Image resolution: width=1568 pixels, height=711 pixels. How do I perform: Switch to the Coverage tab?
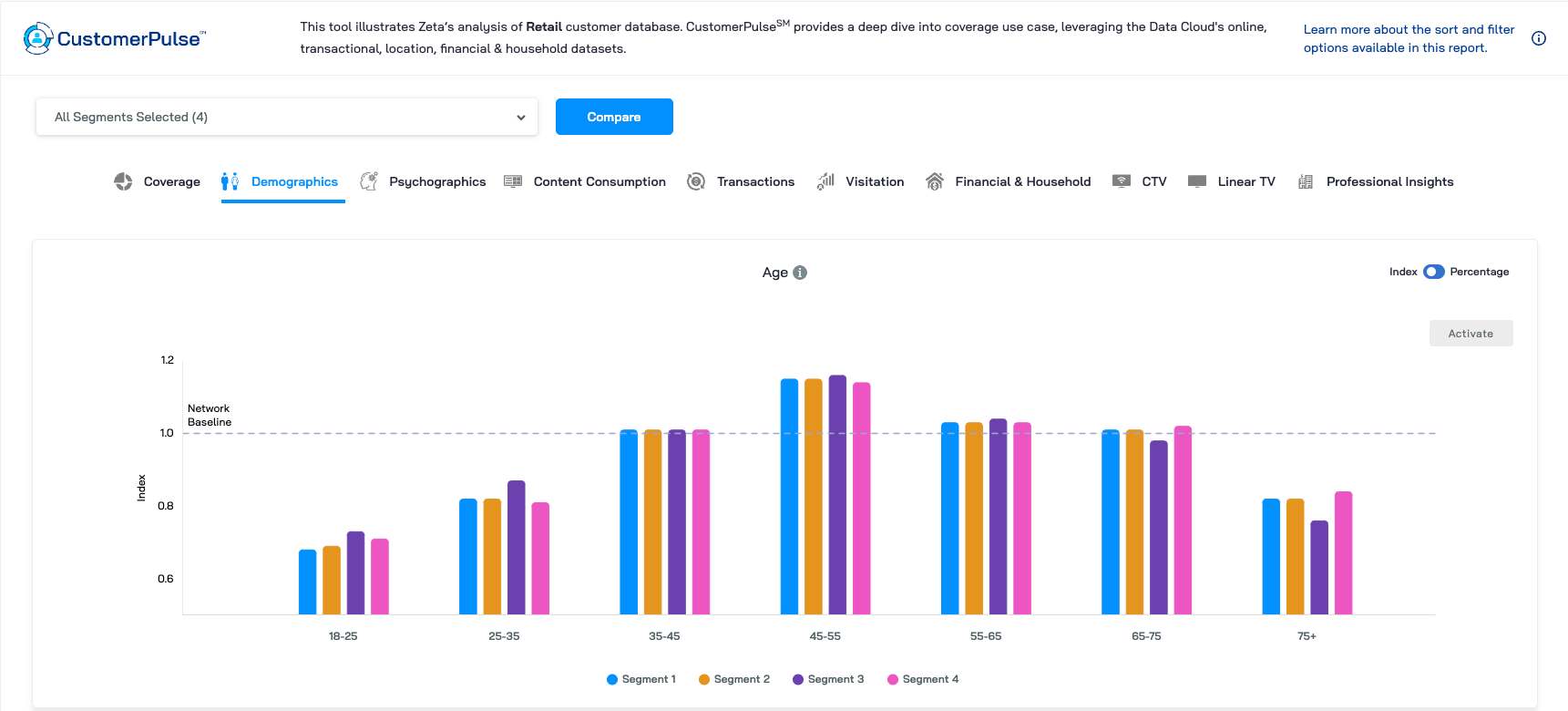pos(158,181)
